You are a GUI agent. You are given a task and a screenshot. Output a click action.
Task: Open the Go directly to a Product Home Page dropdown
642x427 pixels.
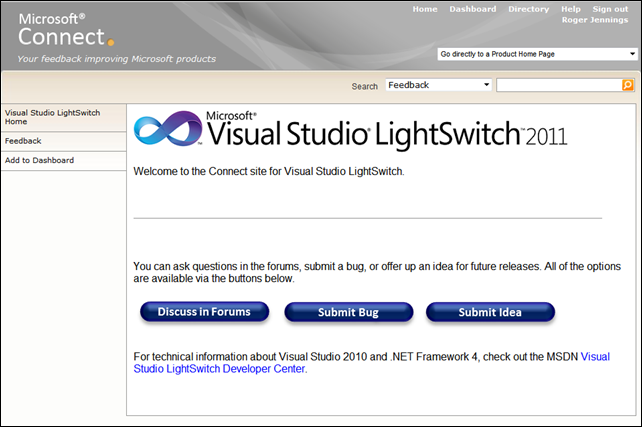point(537,54)
